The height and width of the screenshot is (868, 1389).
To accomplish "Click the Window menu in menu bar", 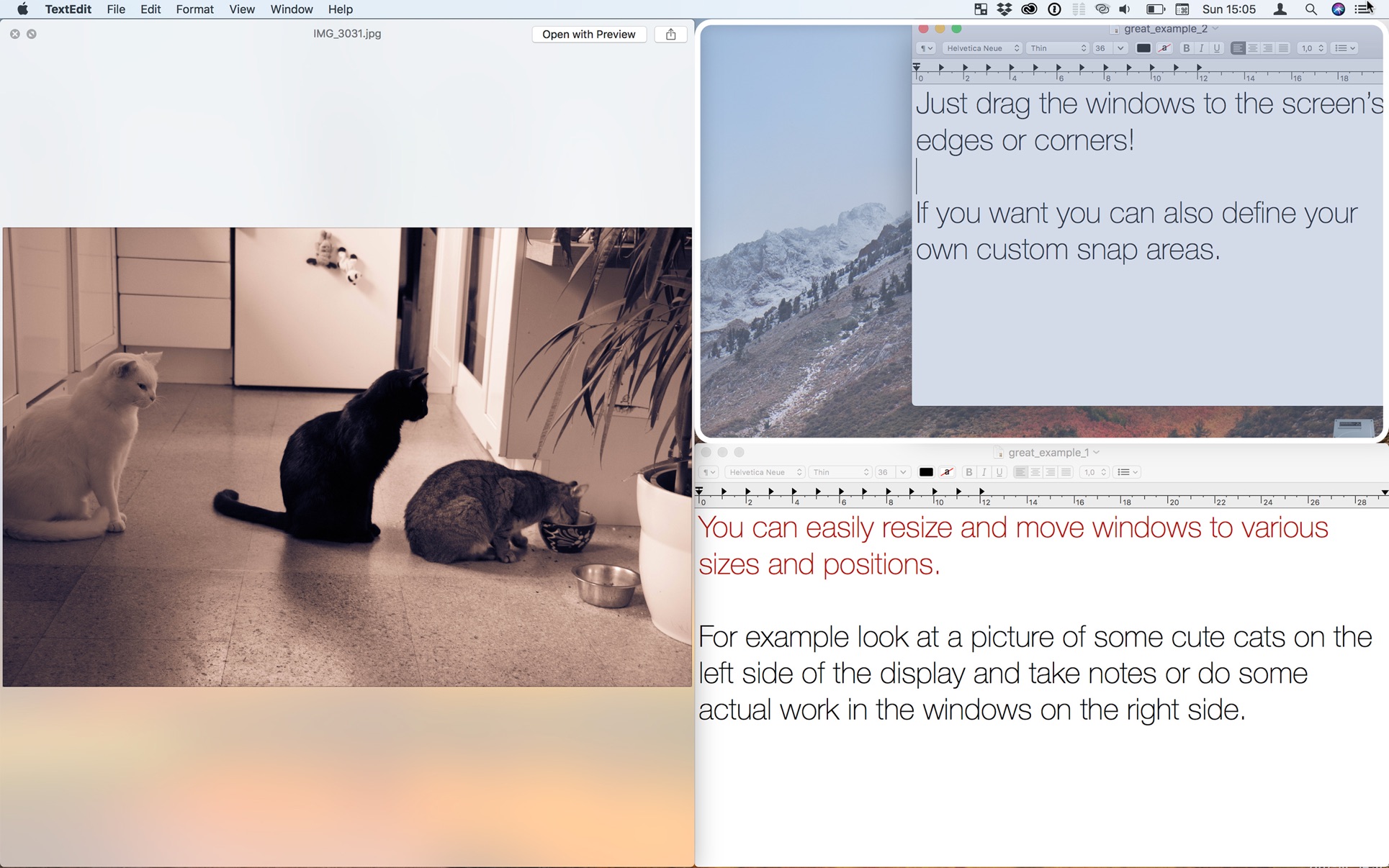I will point(291,9).
